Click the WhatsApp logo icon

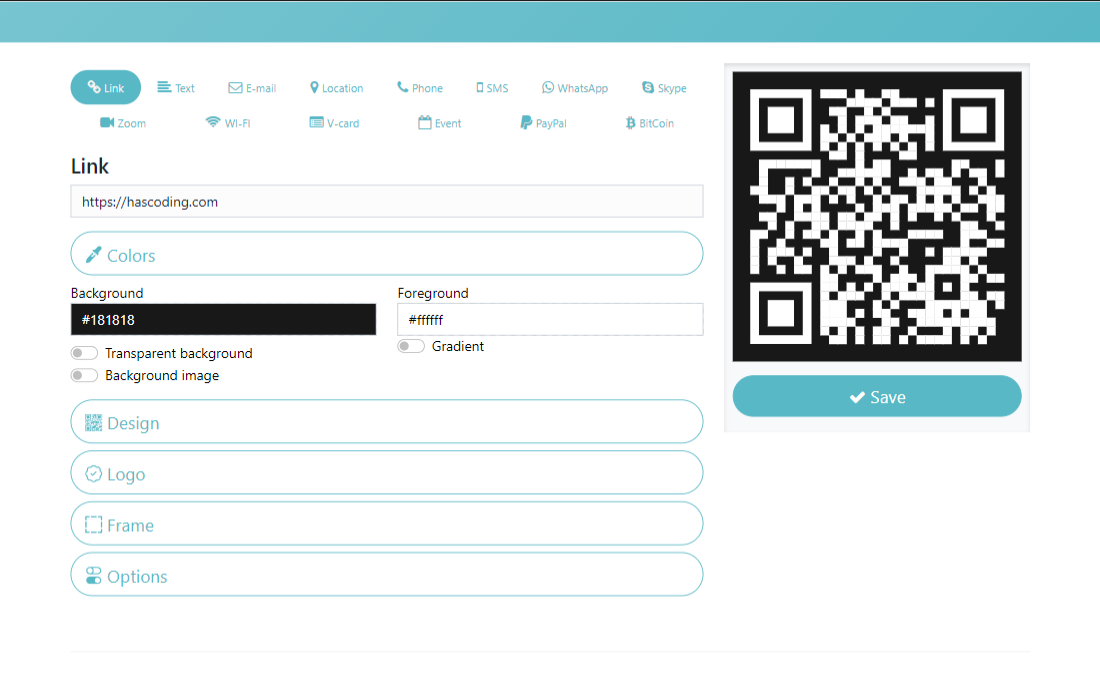pos(548,88)
